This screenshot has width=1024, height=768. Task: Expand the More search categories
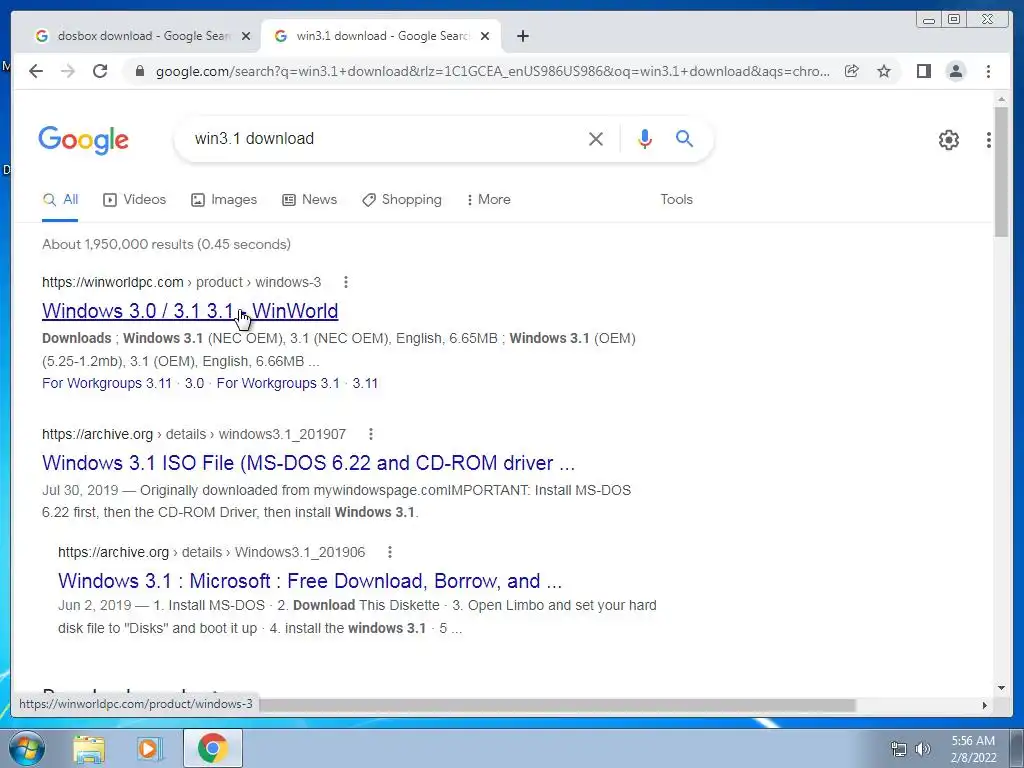click(x=488, y=200)
